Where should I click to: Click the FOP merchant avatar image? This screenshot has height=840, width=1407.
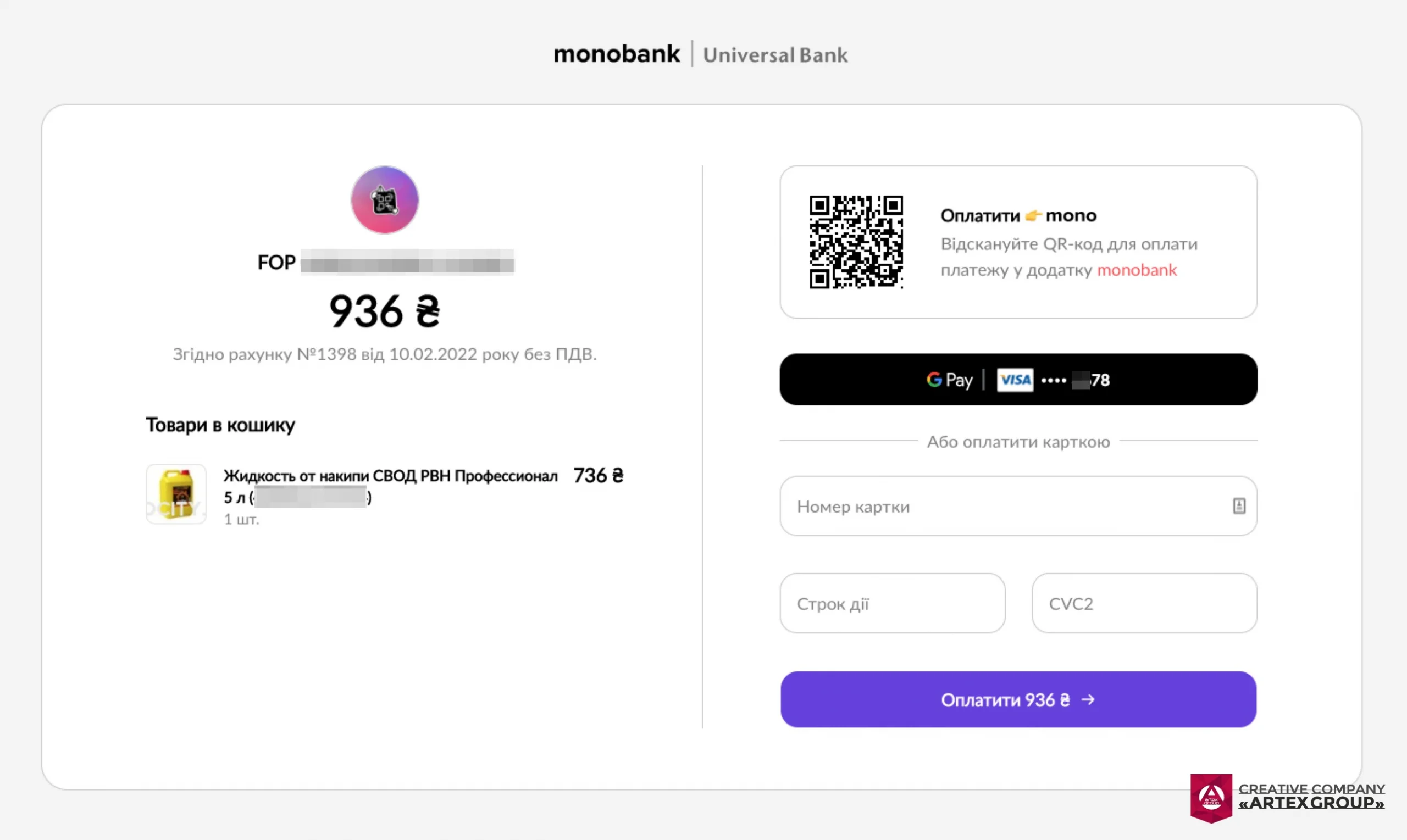[384, 199]
